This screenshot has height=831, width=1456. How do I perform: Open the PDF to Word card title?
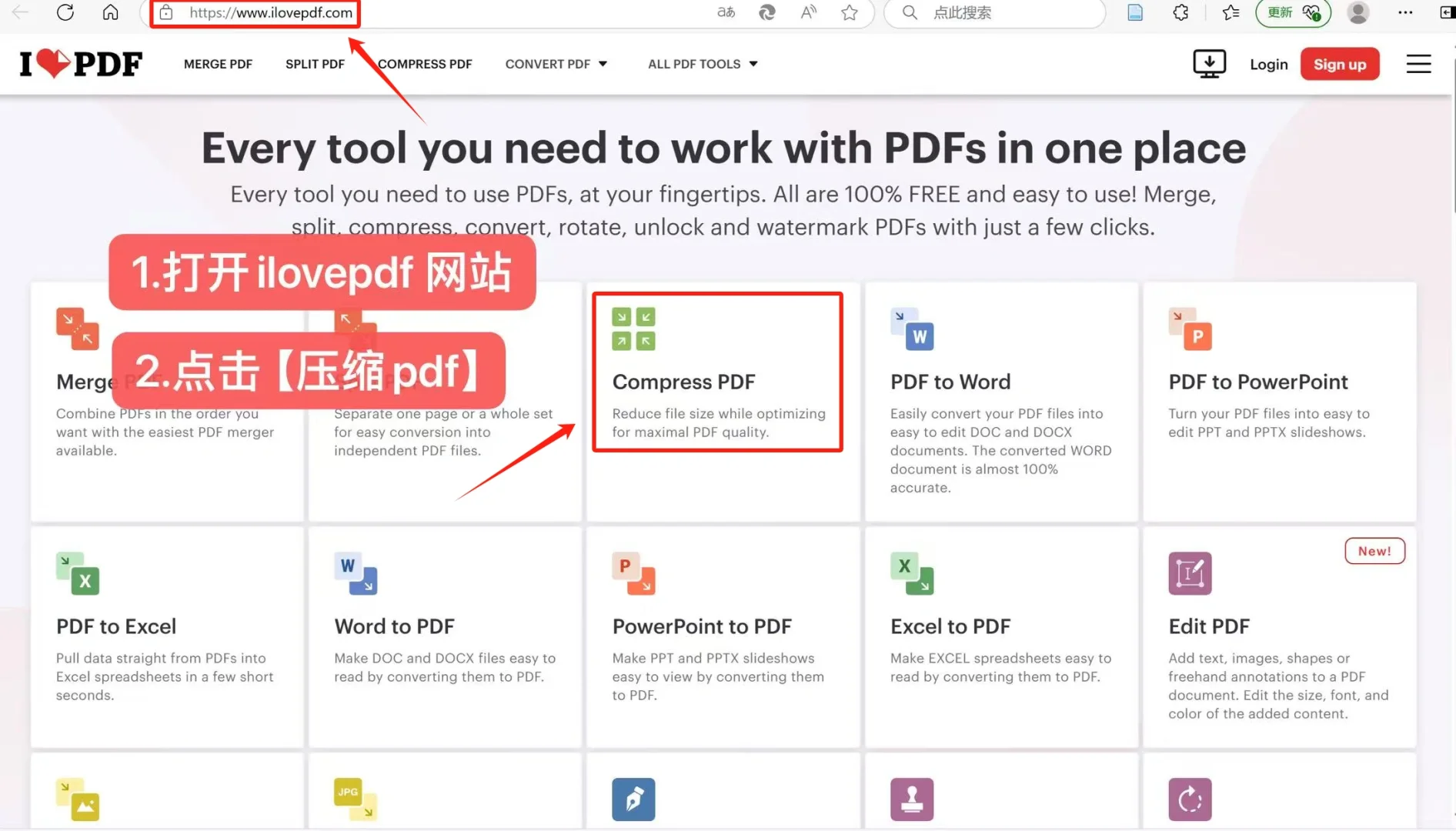pyautogui.click(x=950, y=382)
